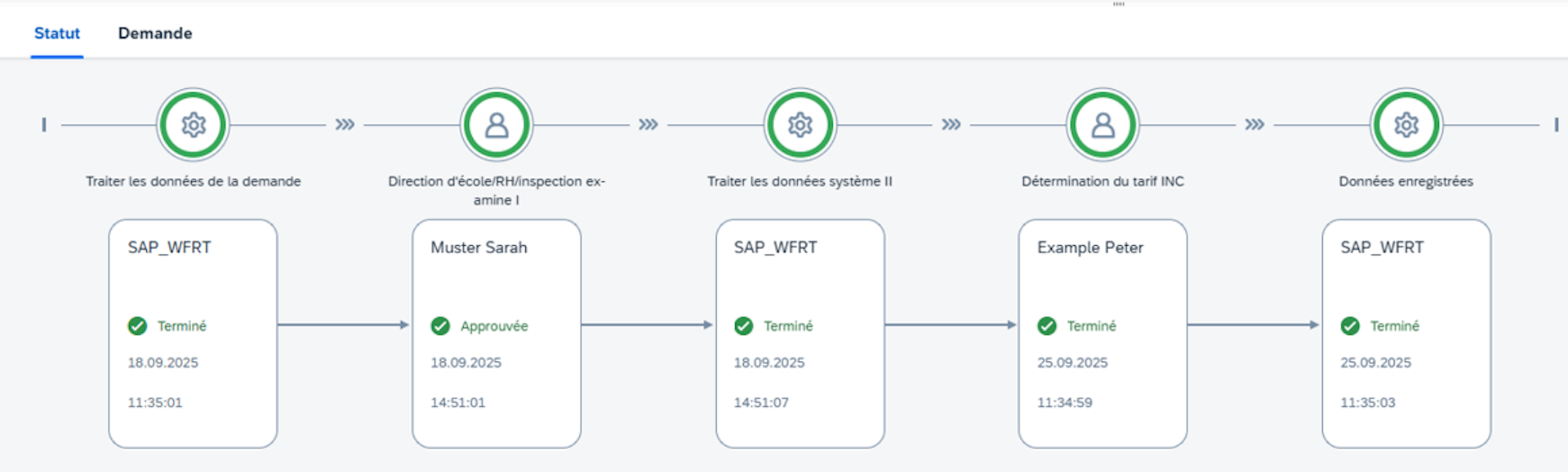Select the gear icon above Traiter les données de la demande
The image size is (1568, 472).
[194, 125]
